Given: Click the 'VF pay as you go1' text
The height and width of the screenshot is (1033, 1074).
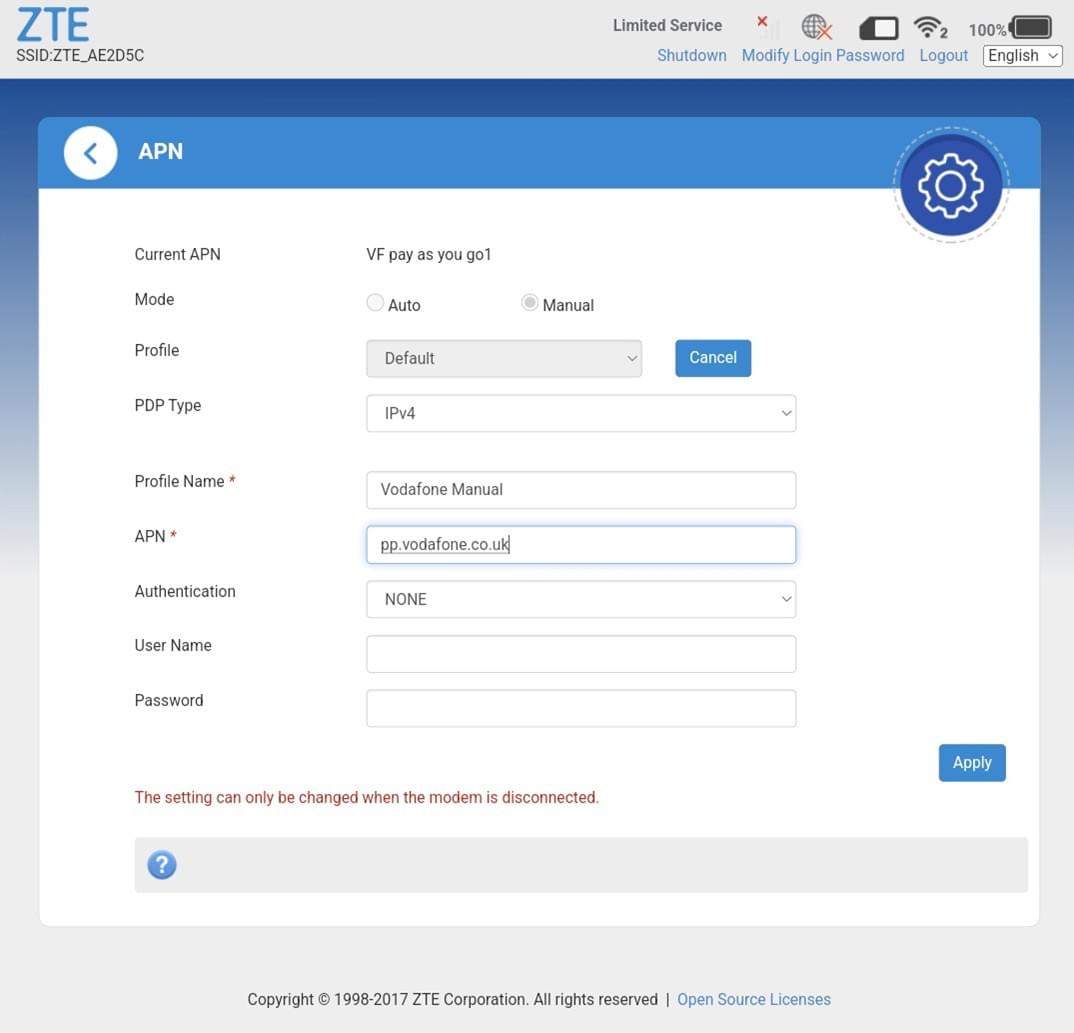Looking at the screenshot, I should coord(429,255).
